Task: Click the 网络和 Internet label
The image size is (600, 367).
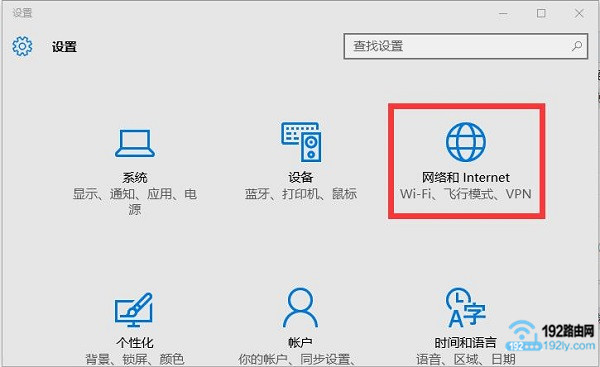Action: click(x=466, y=178)
